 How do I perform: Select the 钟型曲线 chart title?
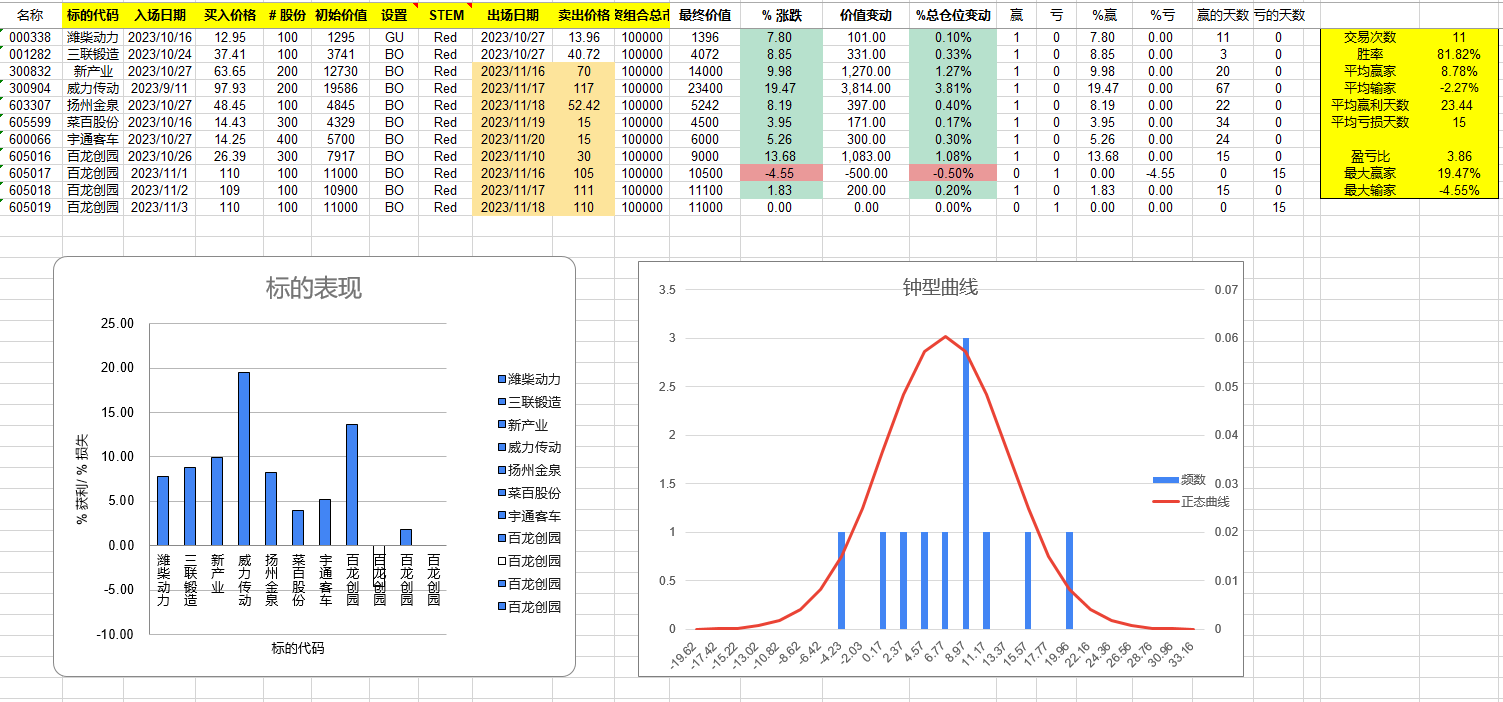[938, 288]
